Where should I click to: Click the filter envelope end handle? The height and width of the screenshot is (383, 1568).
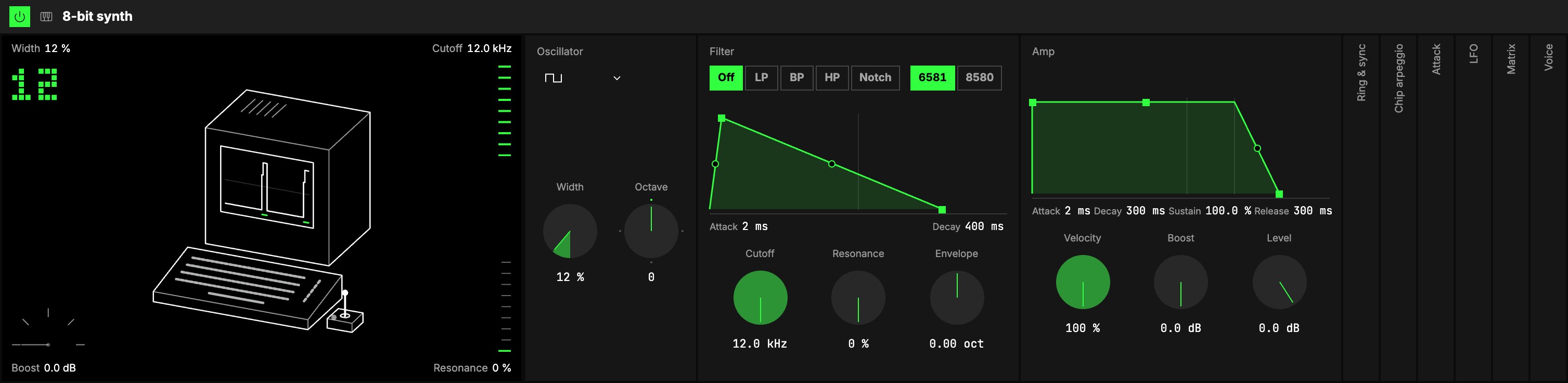tap(942, 210)
